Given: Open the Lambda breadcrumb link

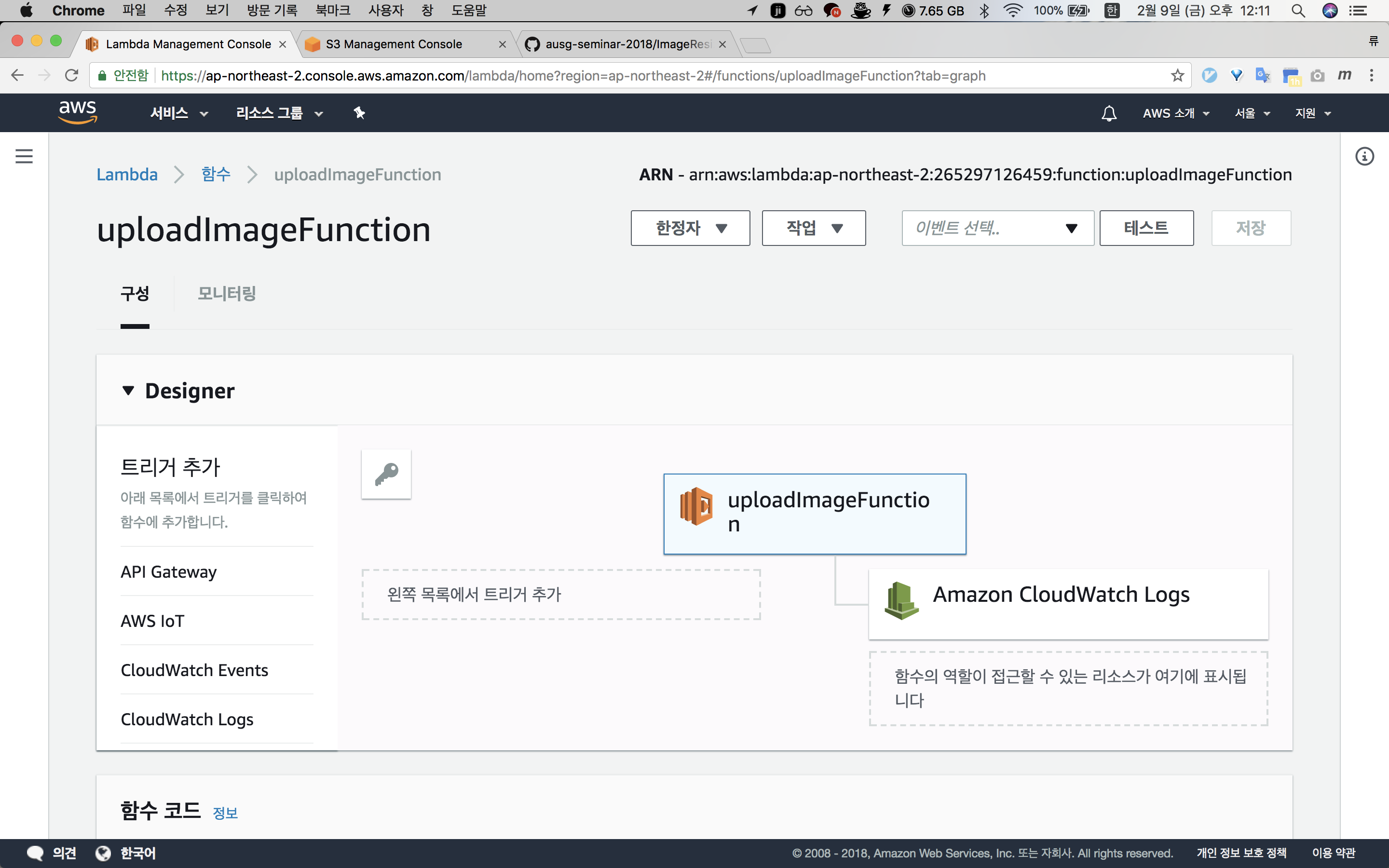Looking at the screenshot, I should point(127,175).
